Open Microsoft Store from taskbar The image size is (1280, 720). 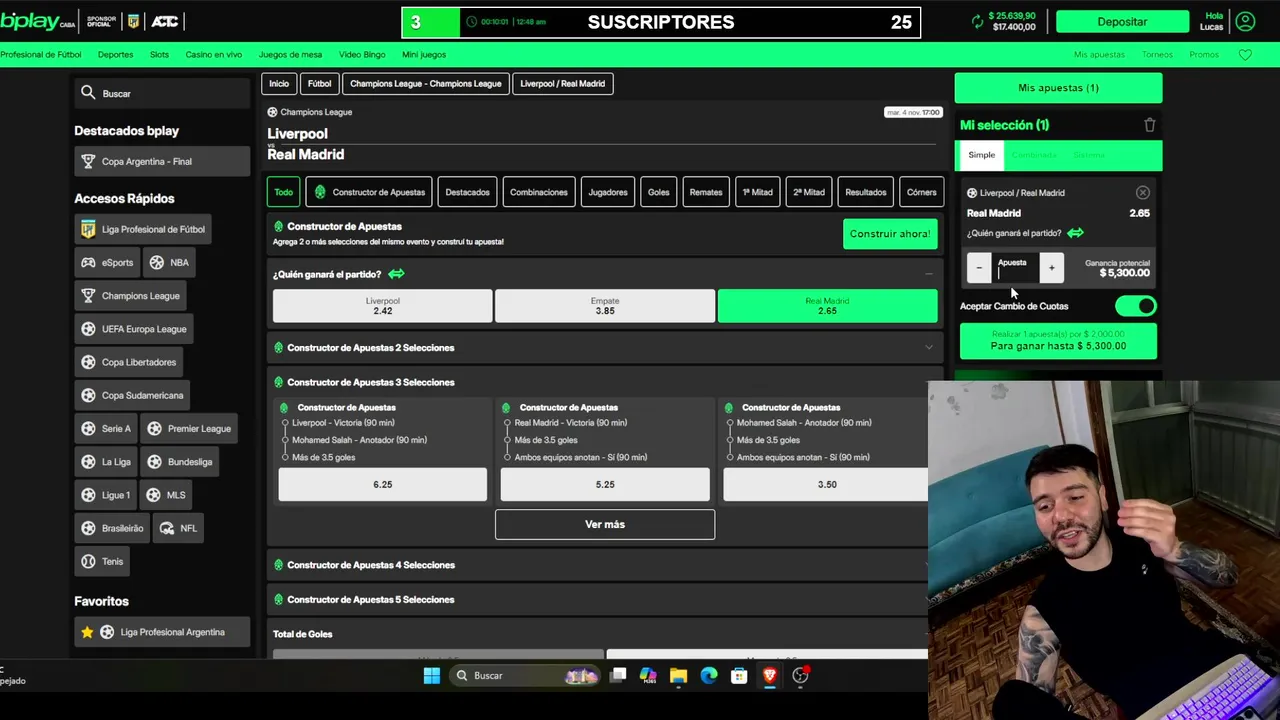pyautogui.click(x=739, y=676)
